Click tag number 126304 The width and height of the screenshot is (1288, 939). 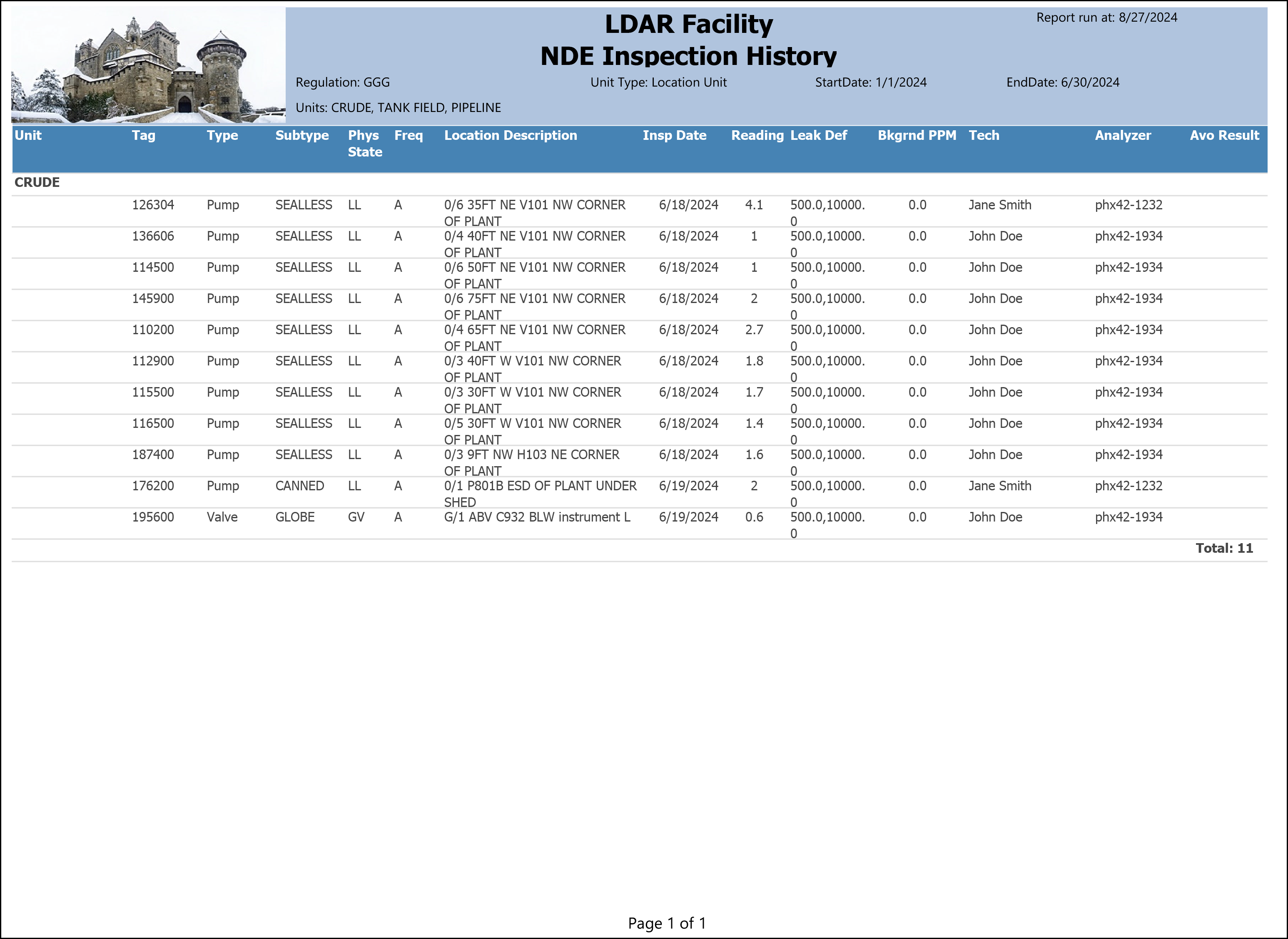[153, 205]
